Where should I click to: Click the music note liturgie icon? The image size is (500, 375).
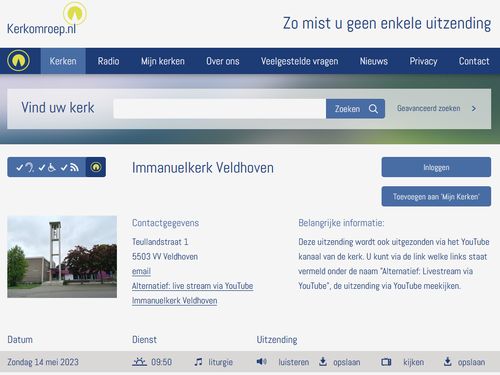[x=198, y=362]
